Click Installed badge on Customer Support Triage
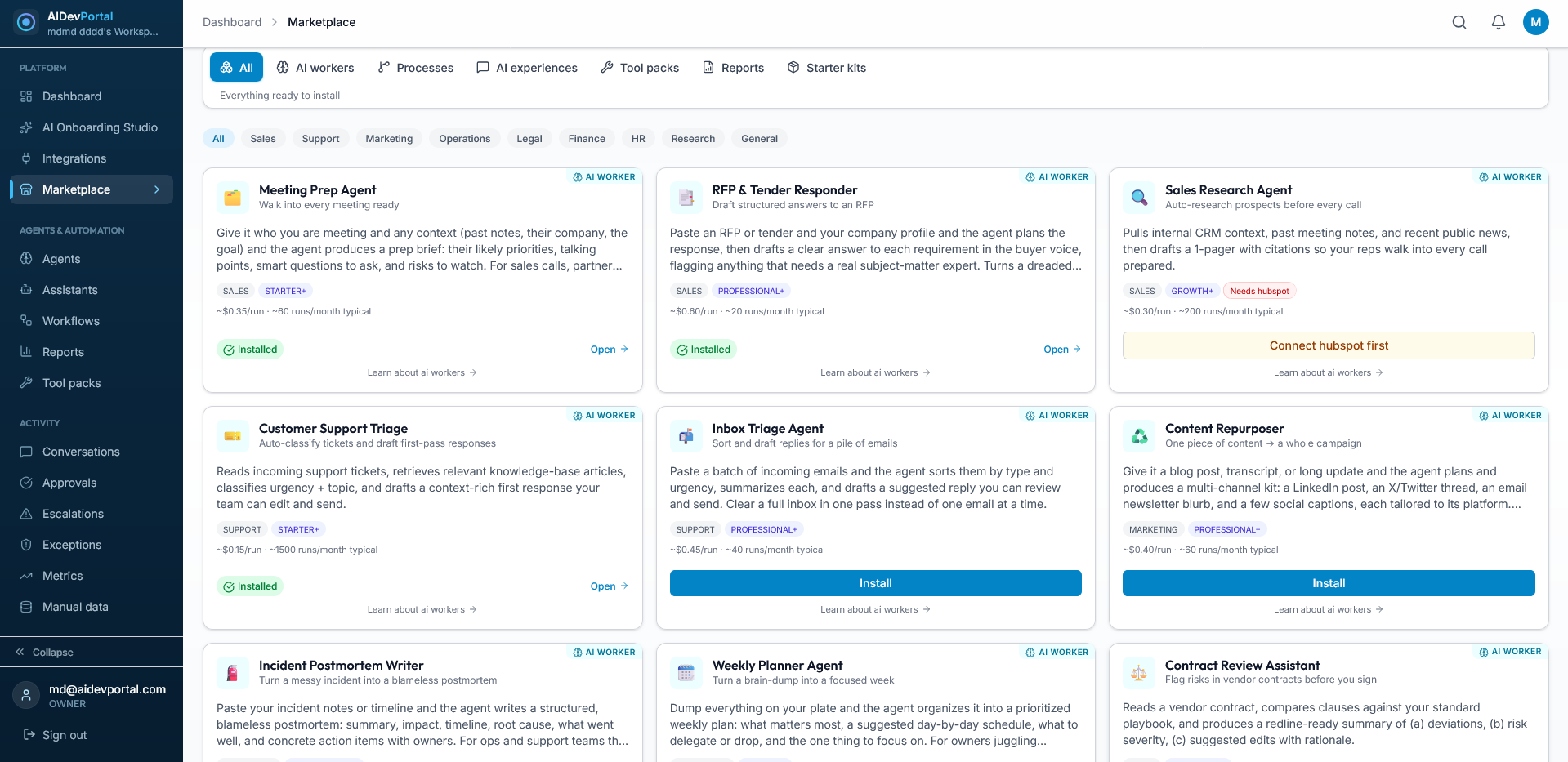This screenshot has width=1568, height=762. tap(250, 586)
